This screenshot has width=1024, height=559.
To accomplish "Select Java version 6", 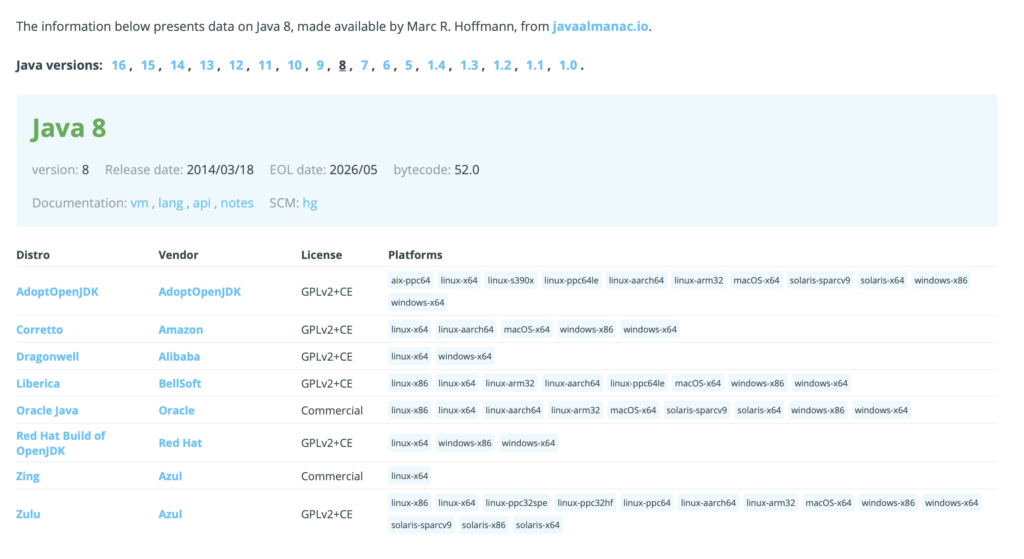I will [387, 65].
